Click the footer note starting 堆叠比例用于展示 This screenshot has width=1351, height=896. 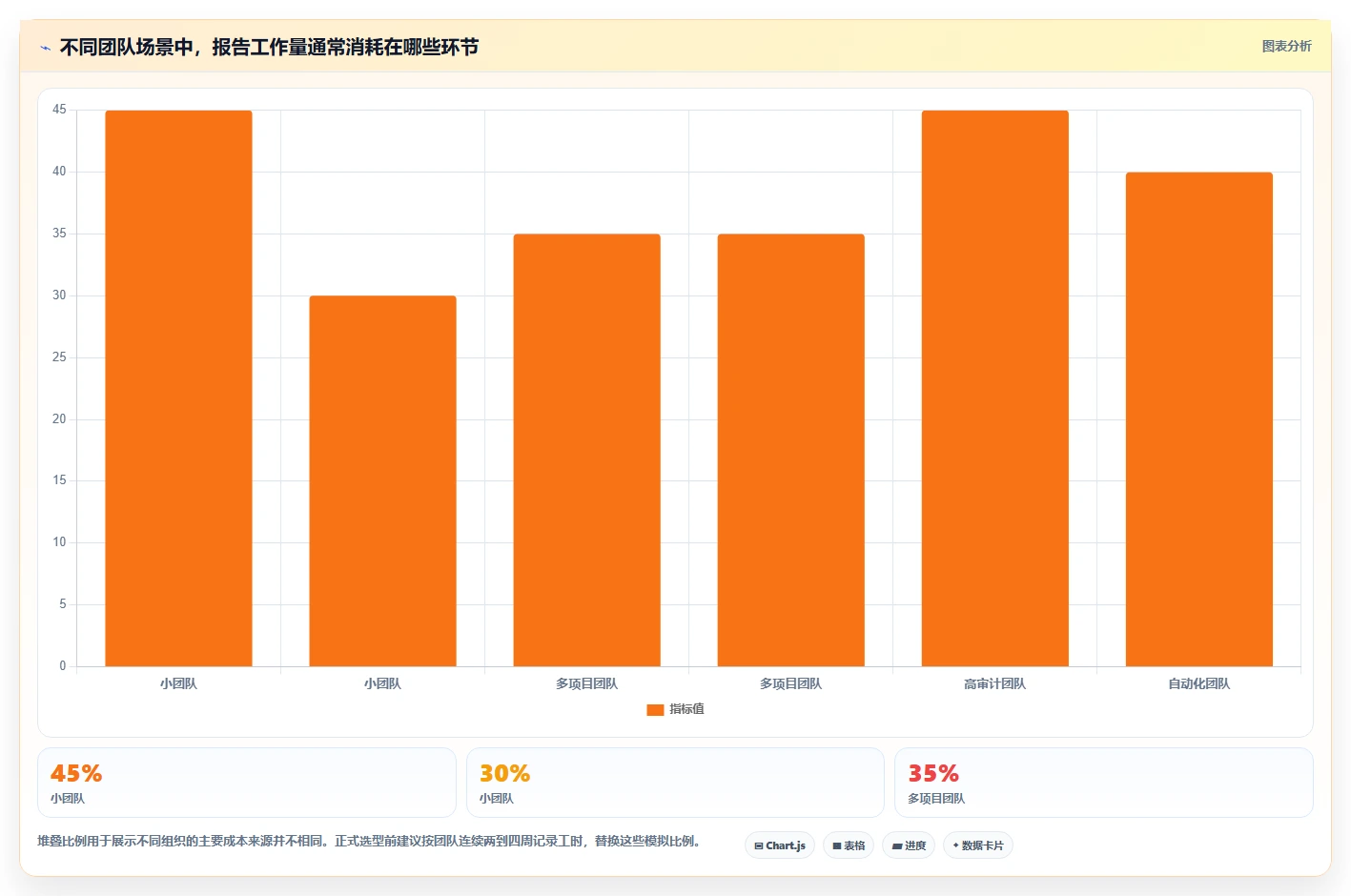(x=370, y=841)
